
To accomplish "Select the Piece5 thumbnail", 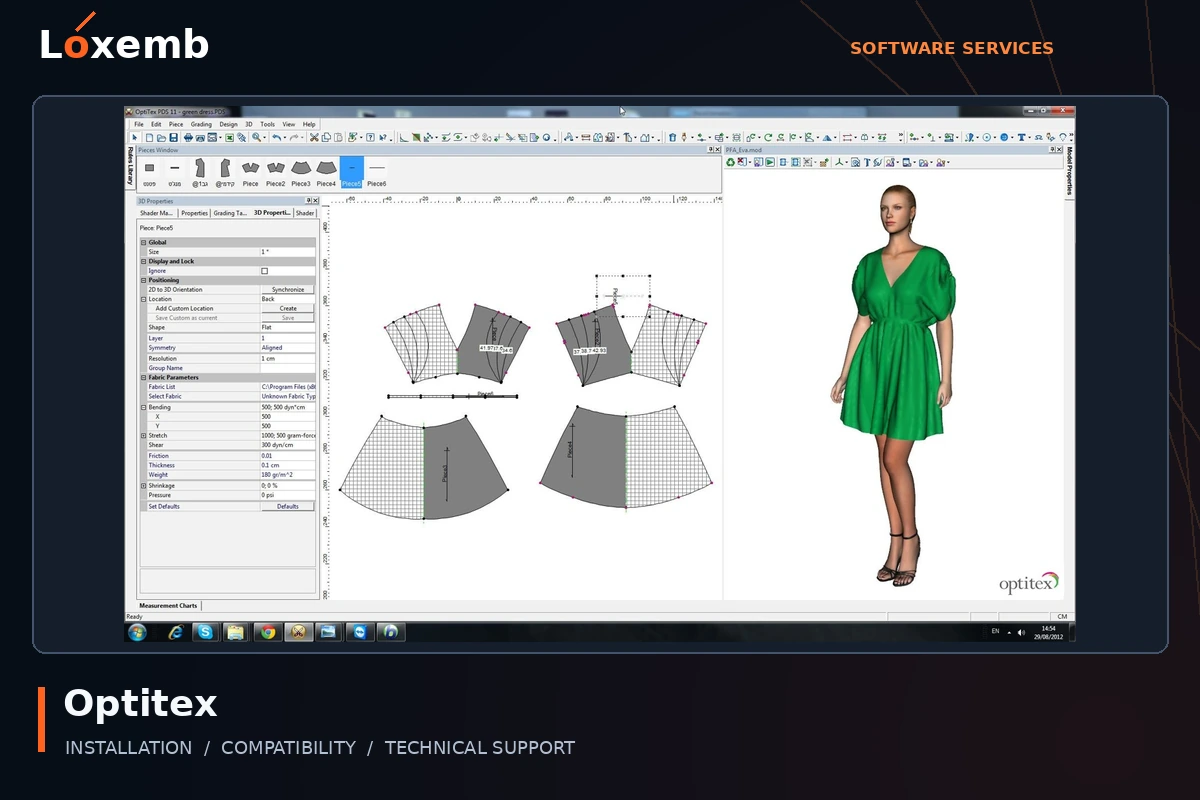I will 352,172.
